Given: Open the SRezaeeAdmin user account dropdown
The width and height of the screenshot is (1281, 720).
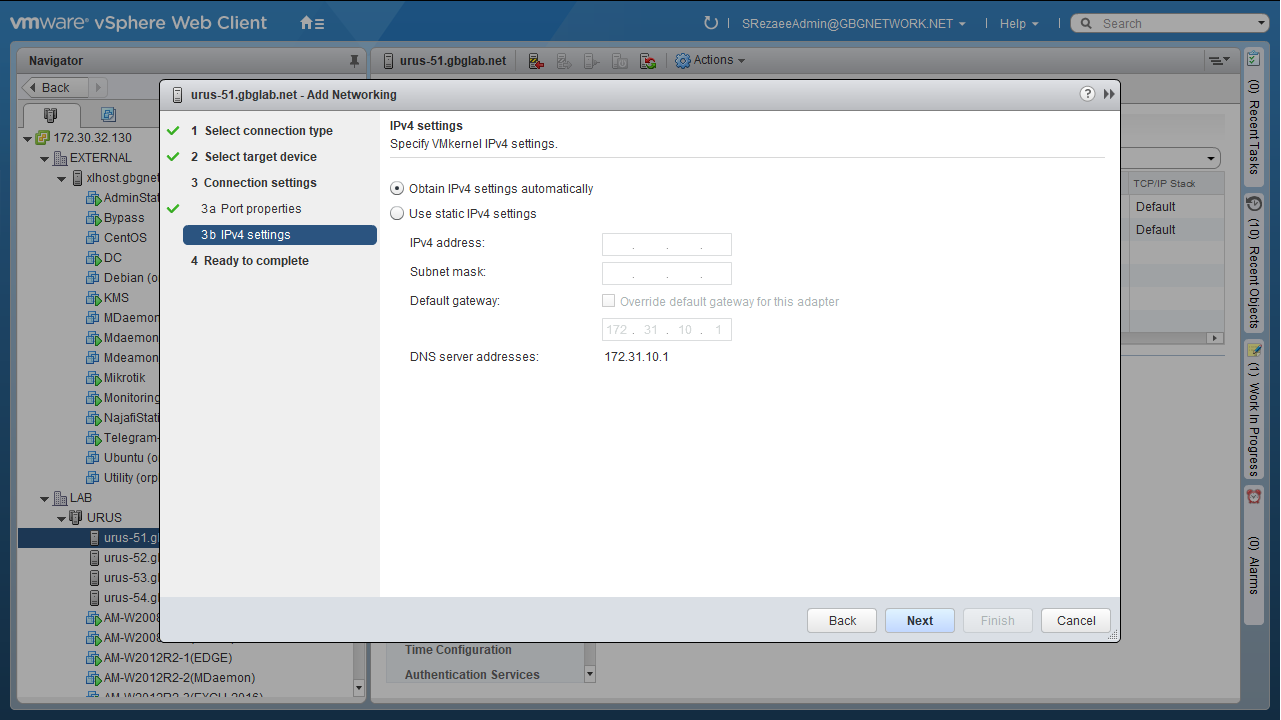Looking at the screenshot, I should (853, 23).
